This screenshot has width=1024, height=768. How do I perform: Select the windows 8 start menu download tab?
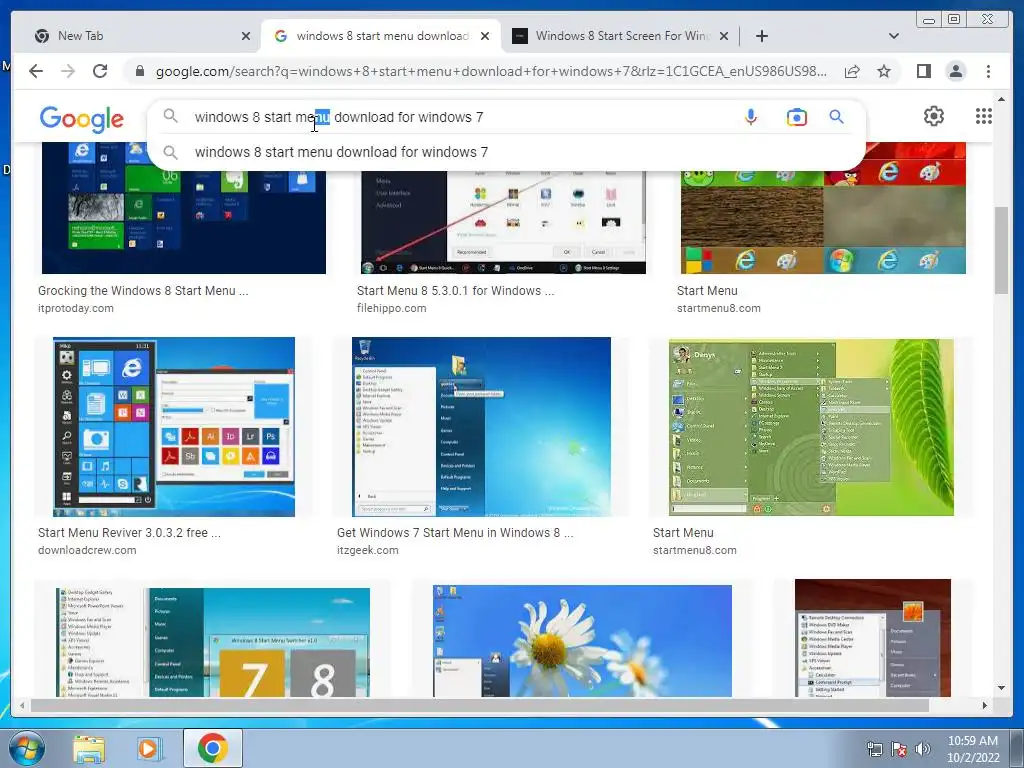381,36
